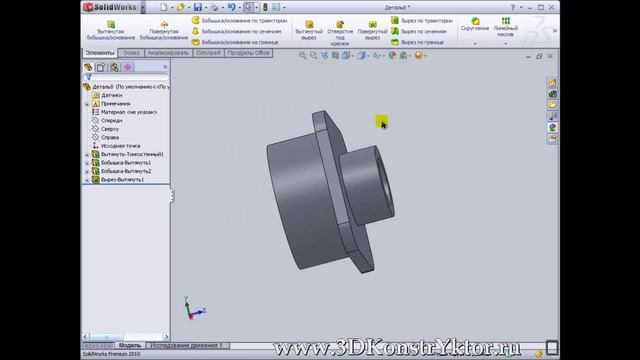Open the Эскиз (Sketch) ribbon tab
This screenshot has height=360, width=640.
[131, 53]
